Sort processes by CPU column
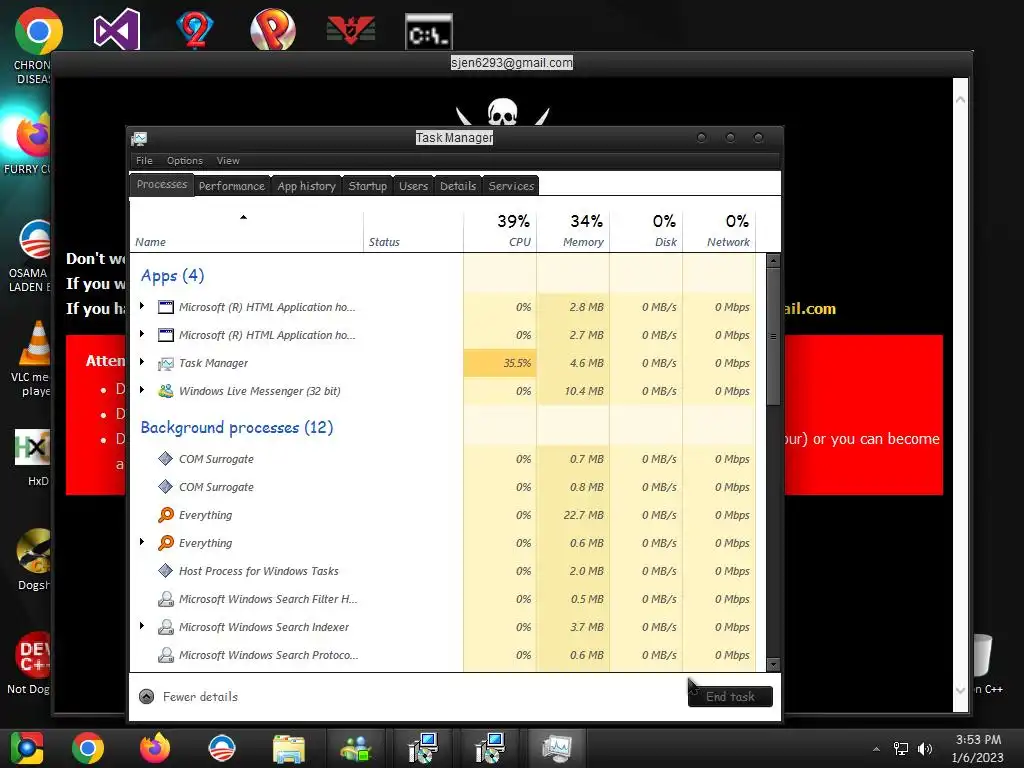This screenshot has width=1024, height=768. click(x=500, y=231)
